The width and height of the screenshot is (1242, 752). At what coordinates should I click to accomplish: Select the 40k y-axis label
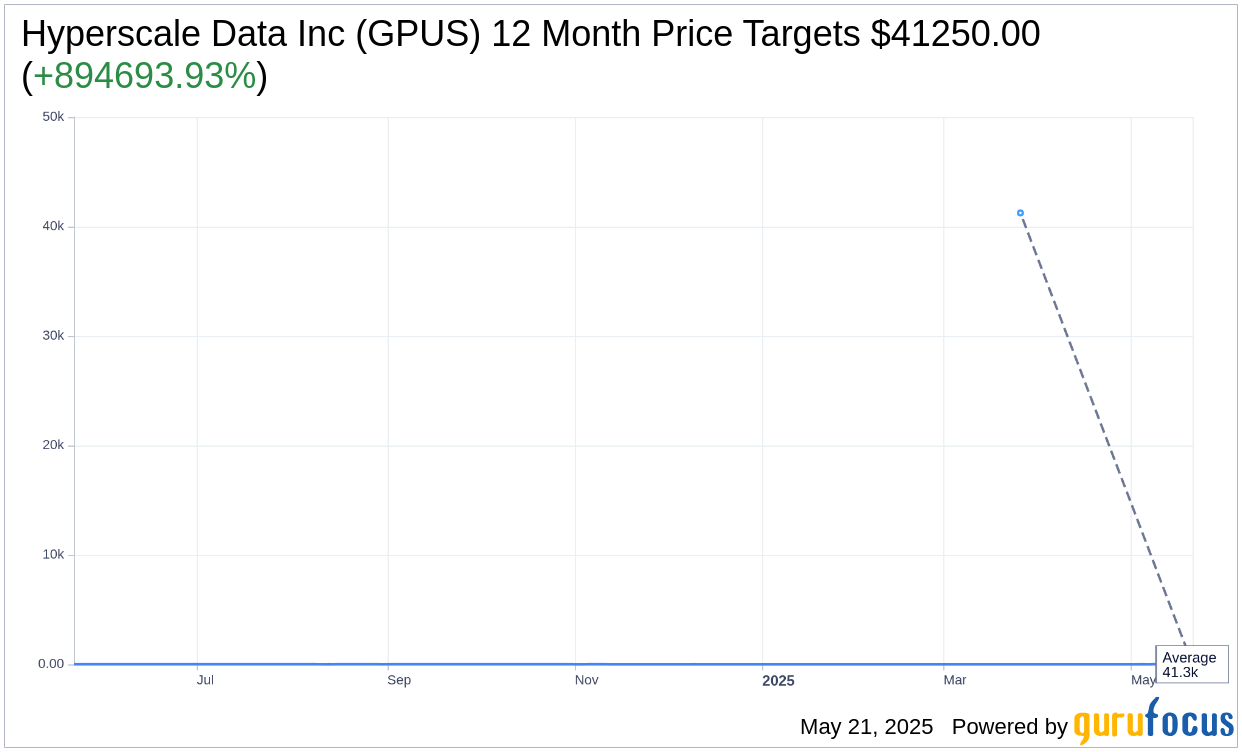[53, 226]
